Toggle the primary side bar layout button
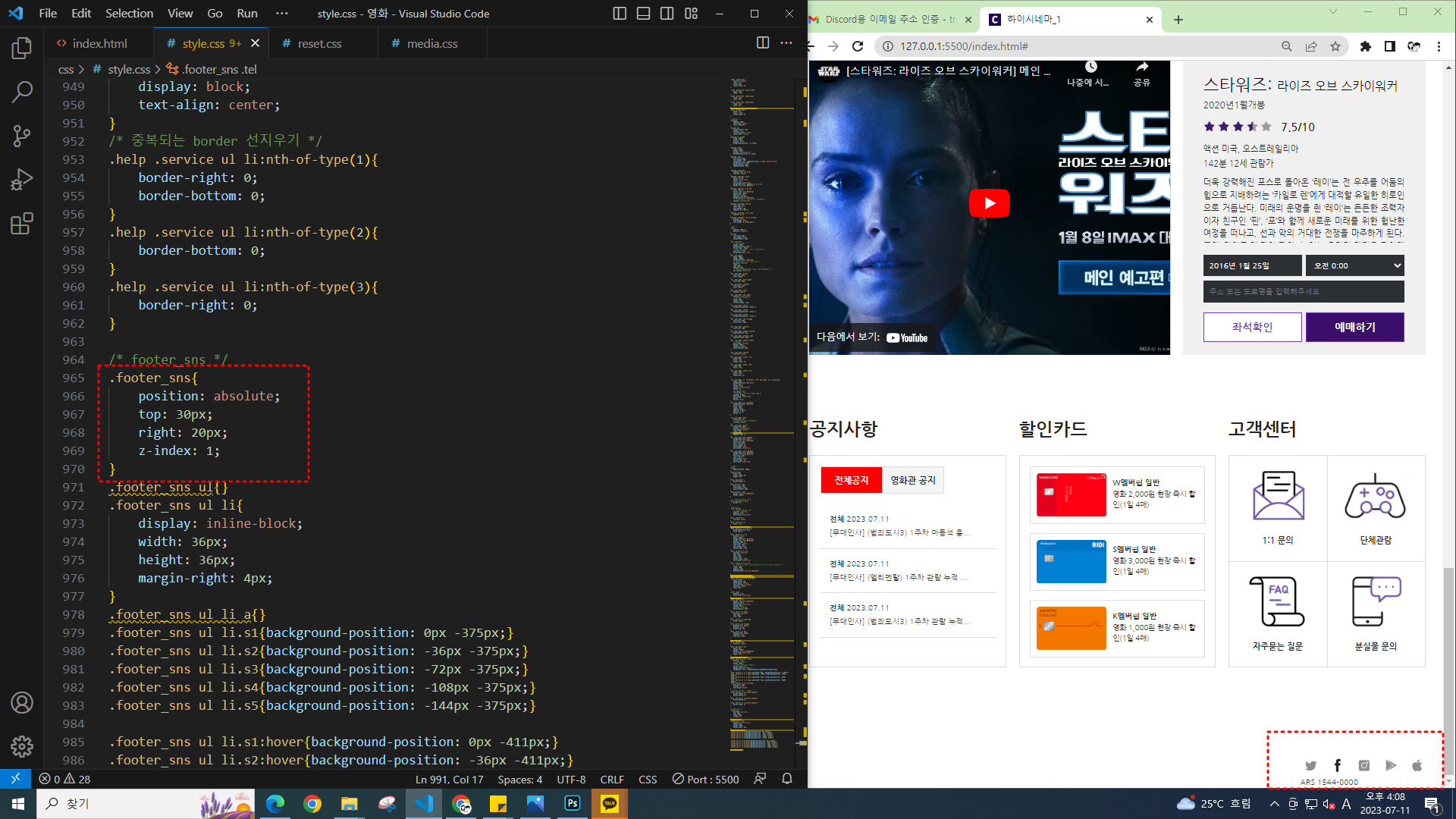Image resolution: width=1456 pixels, height=819 pixels. [620, 14]
